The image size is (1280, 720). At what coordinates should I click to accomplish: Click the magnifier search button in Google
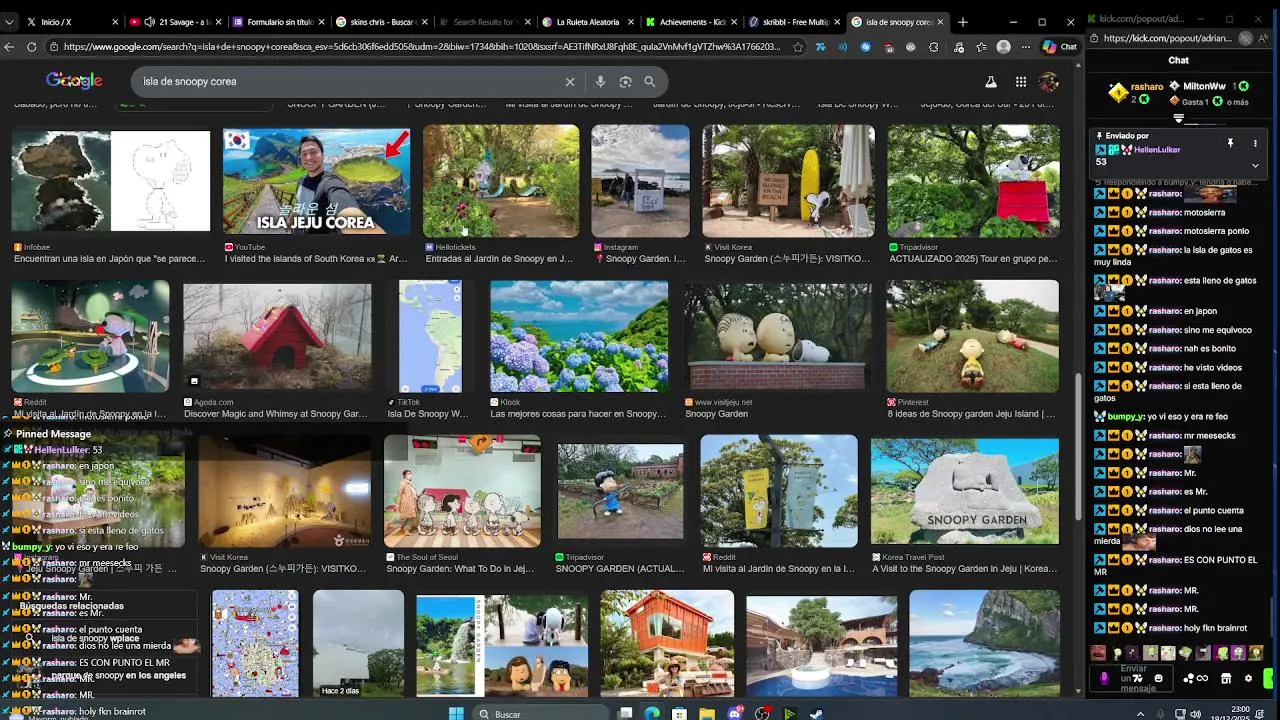[x=650, y=82]
